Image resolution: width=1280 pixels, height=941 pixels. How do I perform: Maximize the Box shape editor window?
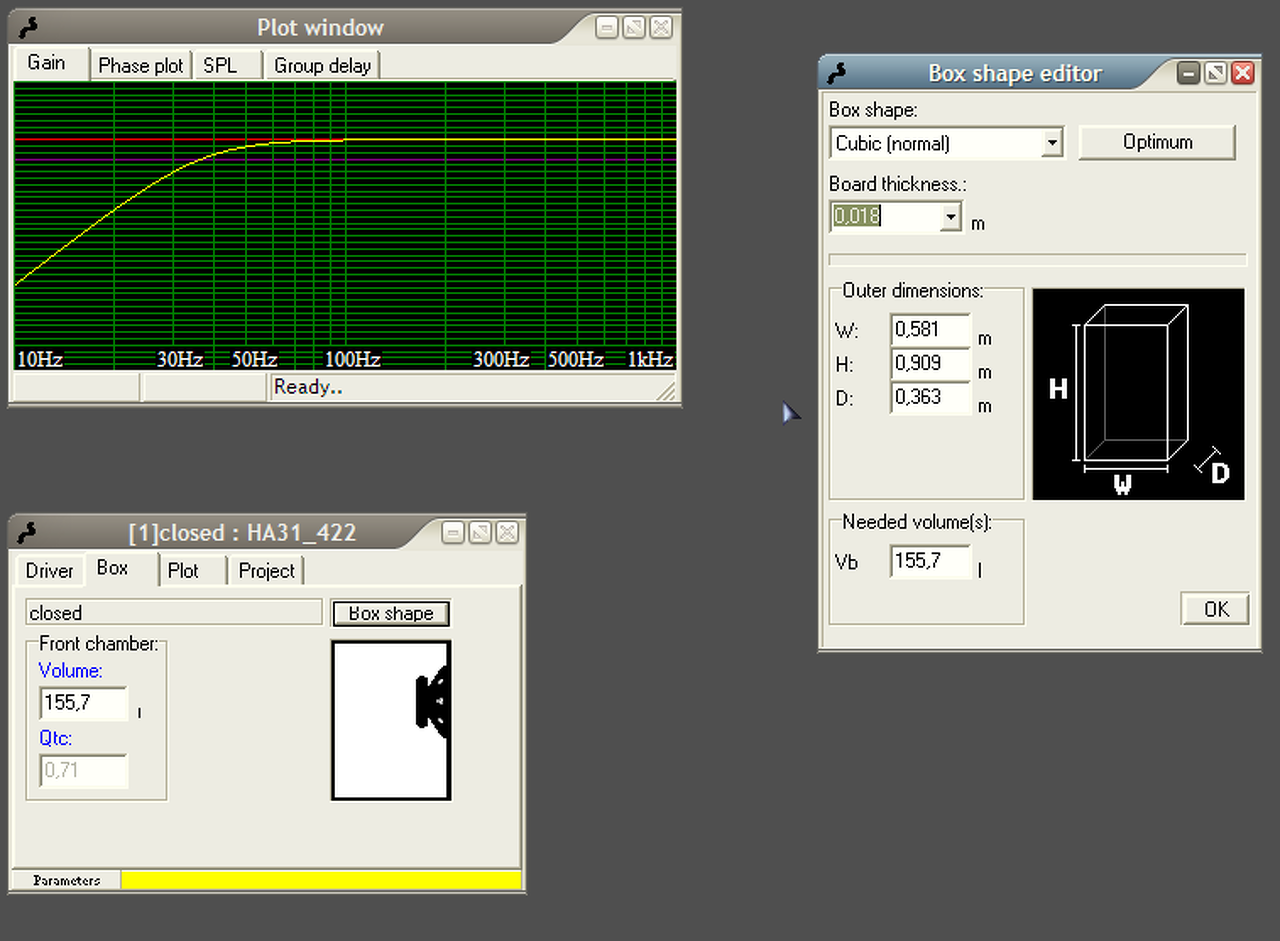[x=1215, y=73]
